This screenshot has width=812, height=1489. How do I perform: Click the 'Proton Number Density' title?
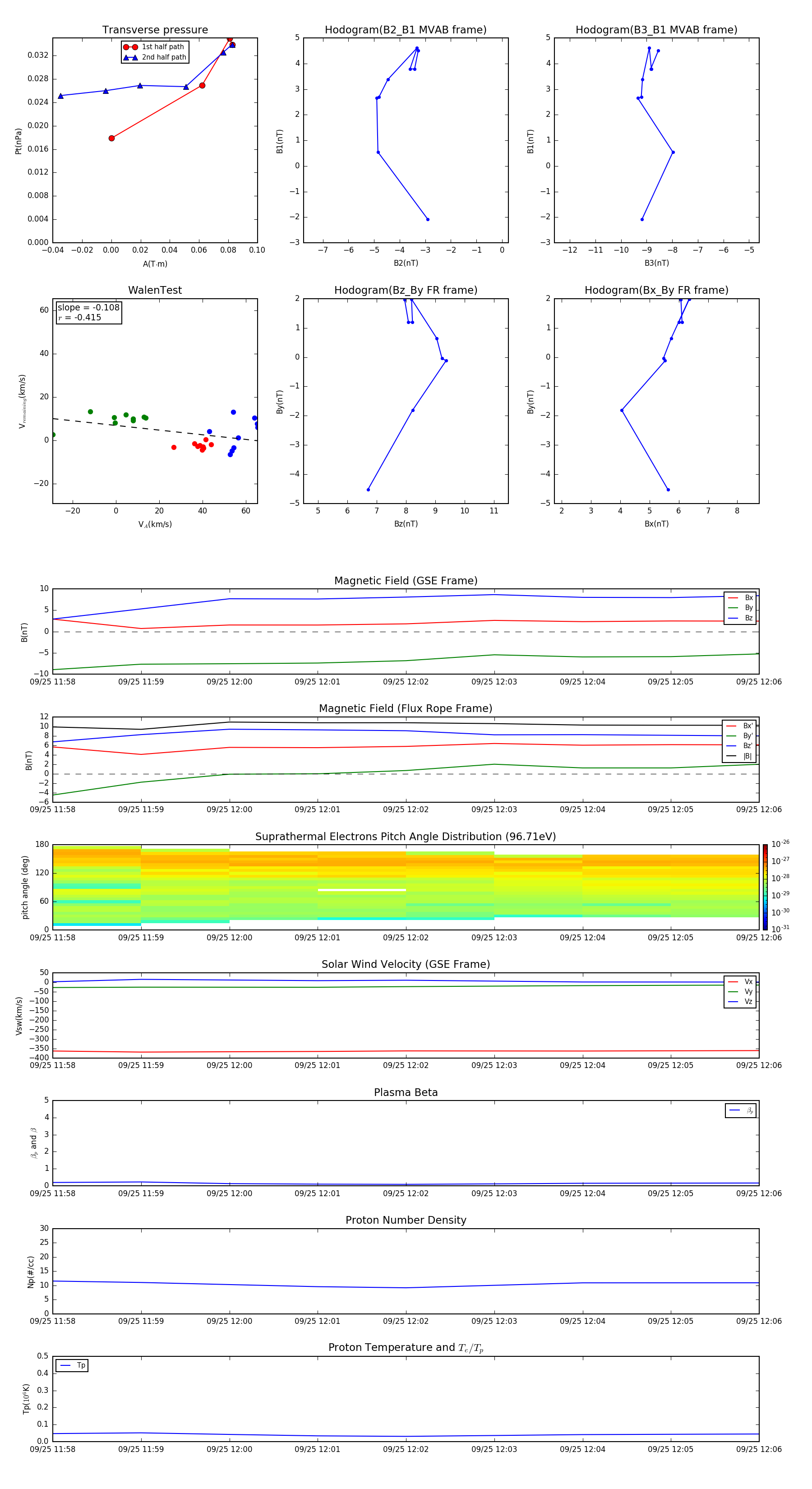pos(405,1220)
